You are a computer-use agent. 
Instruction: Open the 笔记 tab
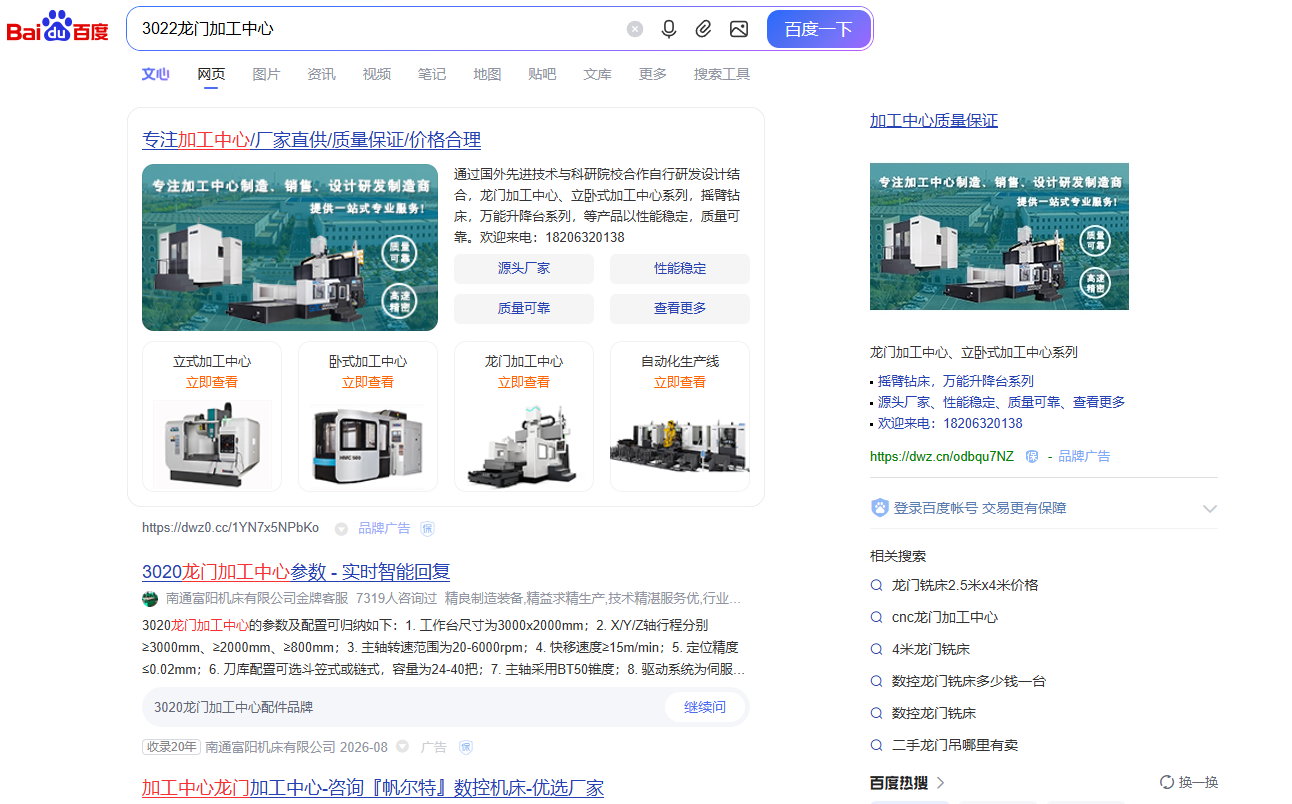coord(432,74)
